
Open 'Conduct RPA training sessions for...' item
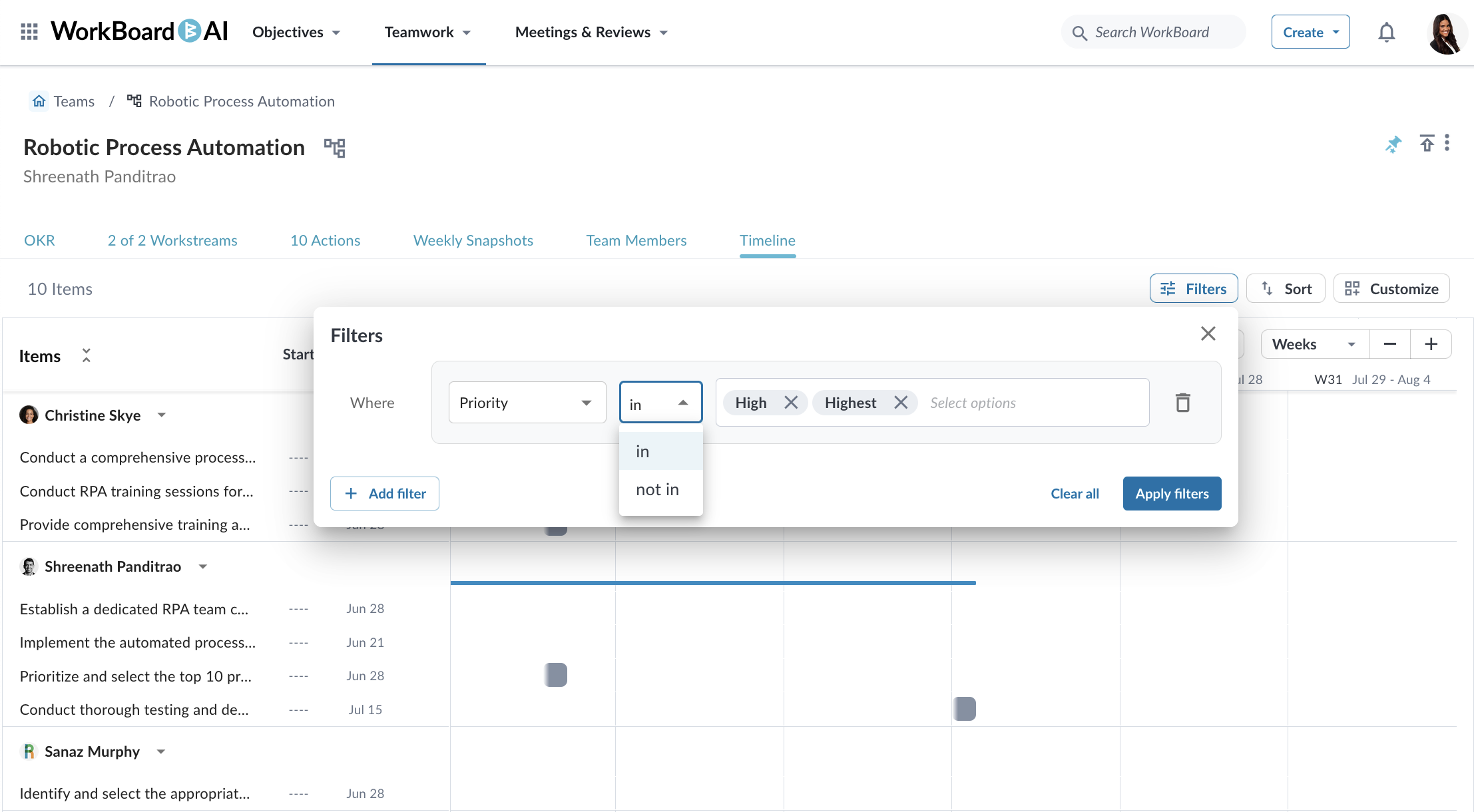coord(136,491)
